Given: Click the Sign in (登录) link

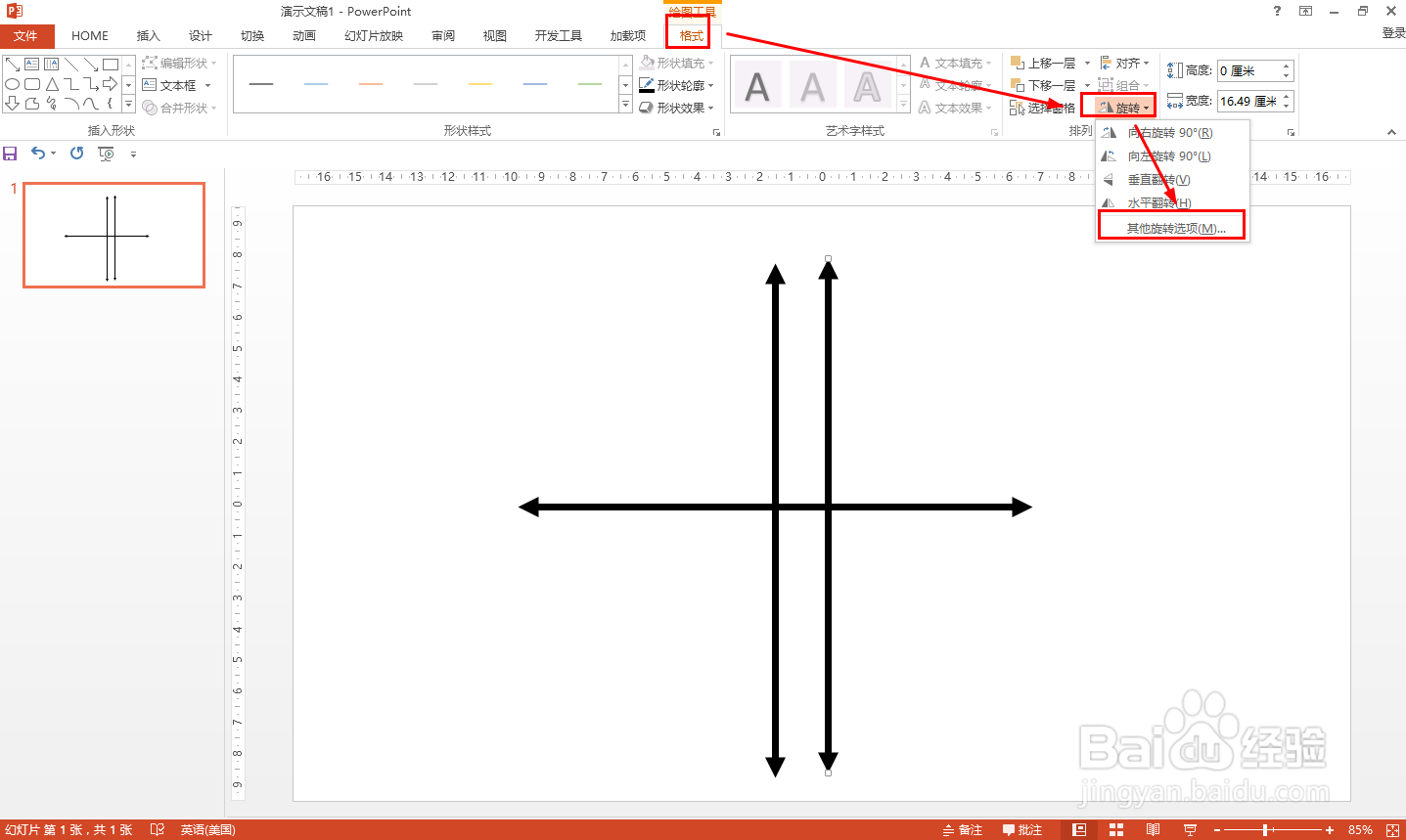Looking at the screenshot, I should (1393, 33).
